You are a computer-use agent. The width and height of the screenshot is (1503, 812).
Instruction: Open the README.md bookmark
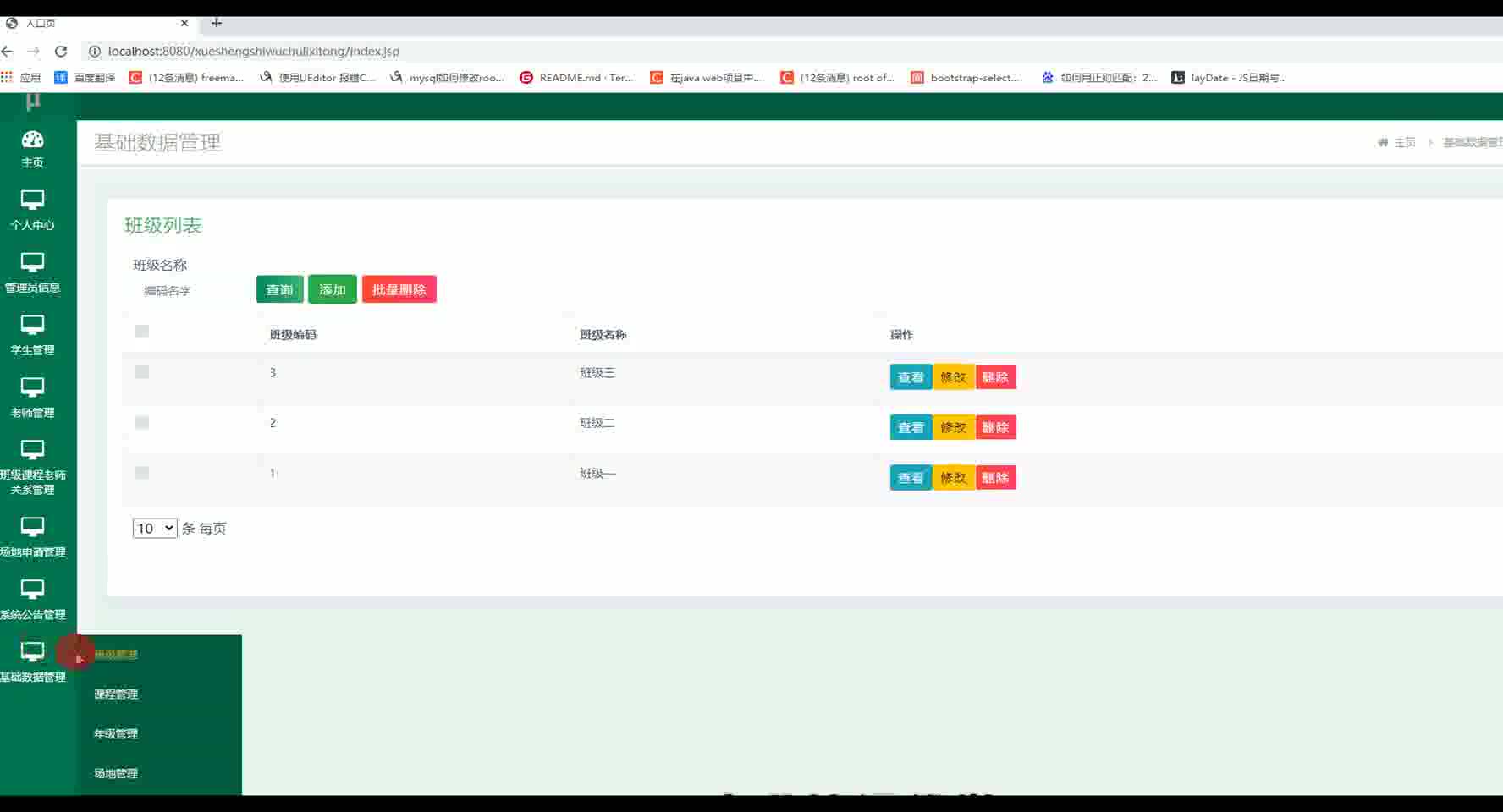[x=578, y=78]
